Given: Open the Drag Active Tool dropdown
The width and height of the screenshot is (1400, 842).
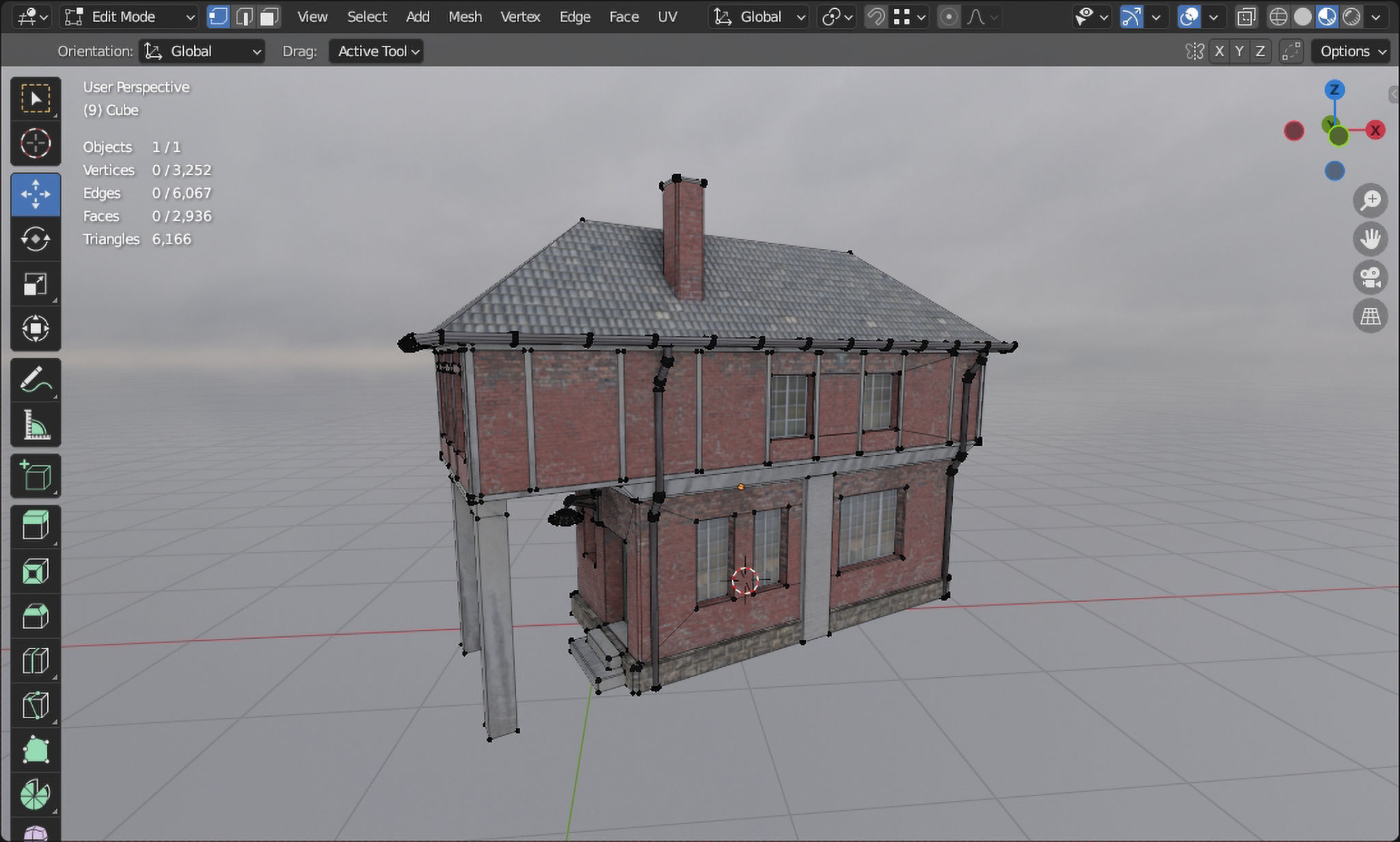Looking at the screenshot, I should point(375,51).
